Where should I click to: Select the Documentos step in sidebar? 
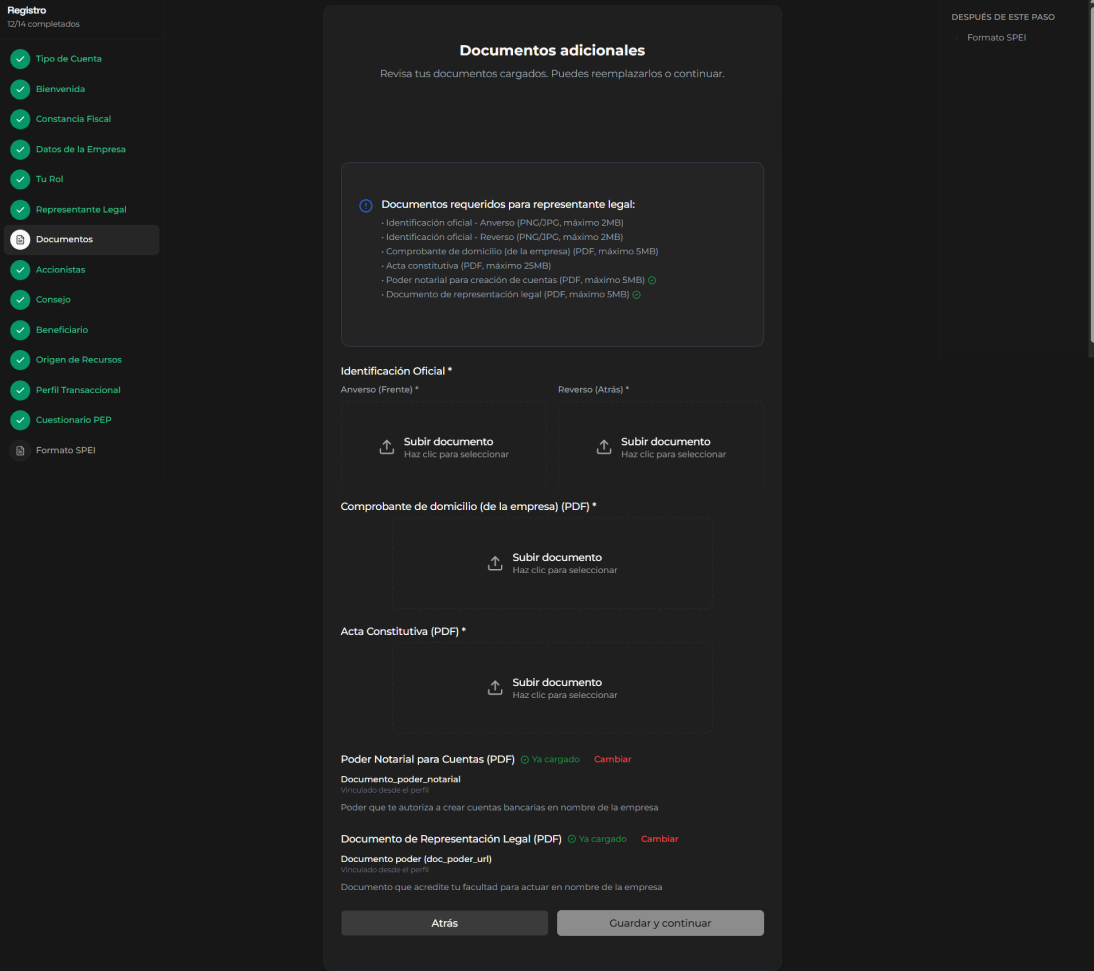point(82,239)
